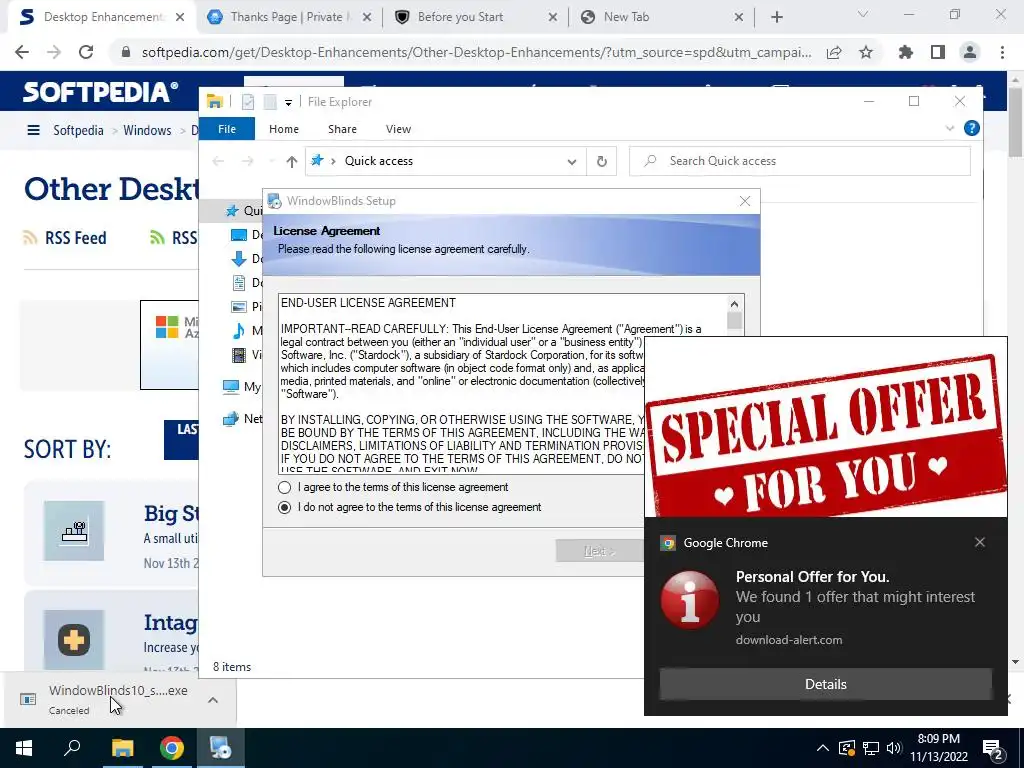
Task: Open notification center icon
Action: [x=993, y=749]
